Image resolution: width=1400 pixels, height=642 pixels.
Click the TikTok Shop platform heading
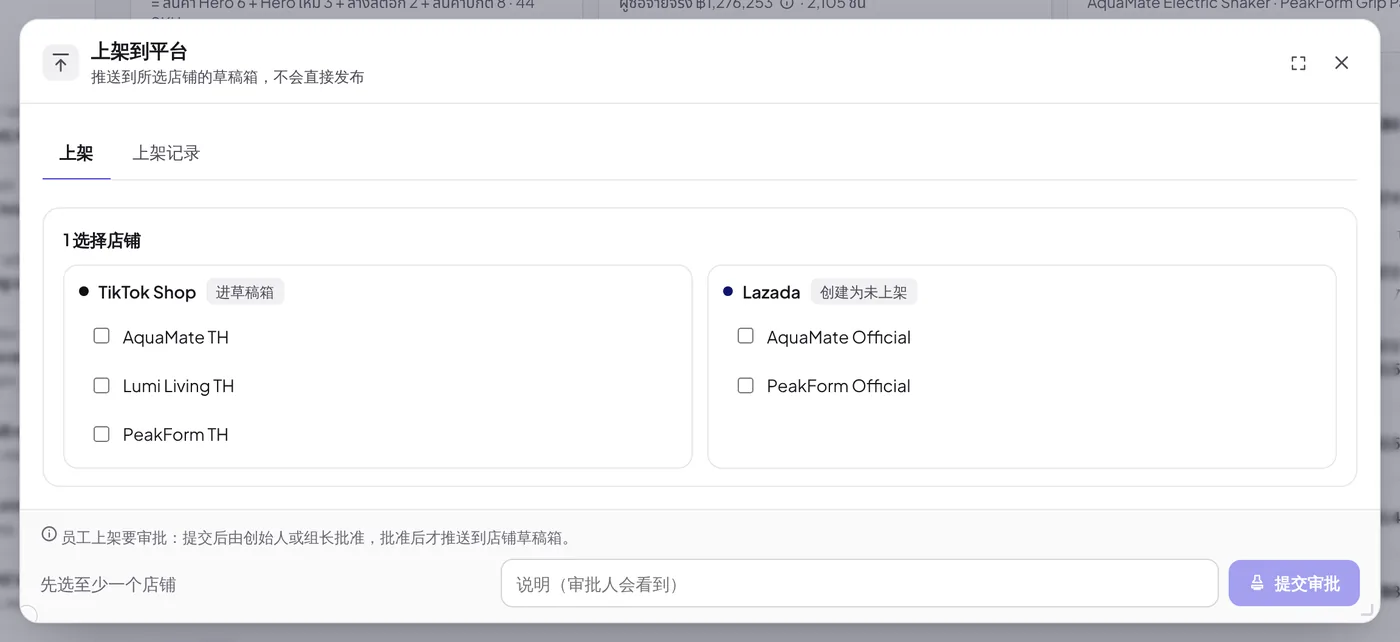147,292
